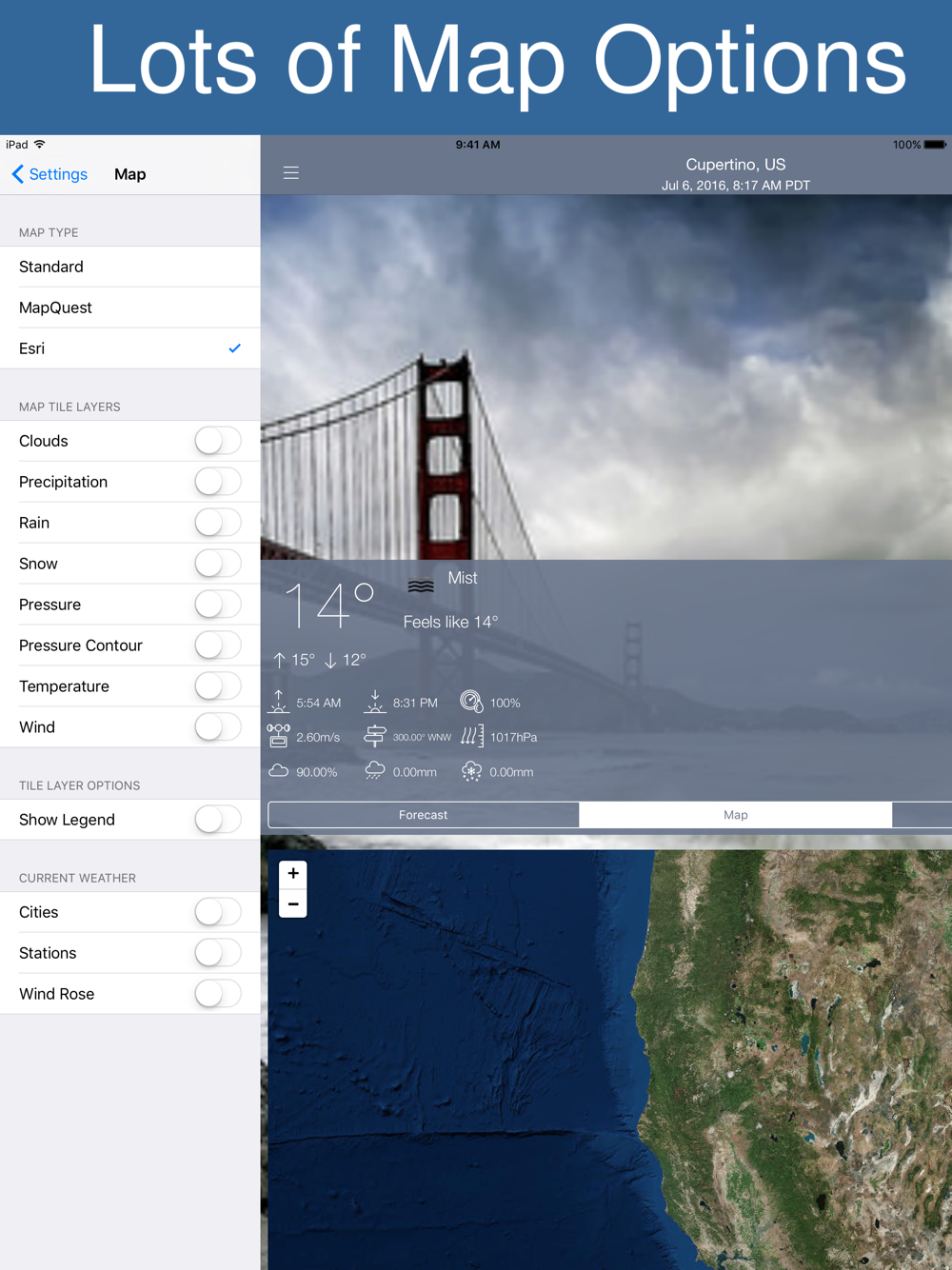Switch to the Map tab
The height and width of the screenshot is (1270, 952).
tap(735, 815)
